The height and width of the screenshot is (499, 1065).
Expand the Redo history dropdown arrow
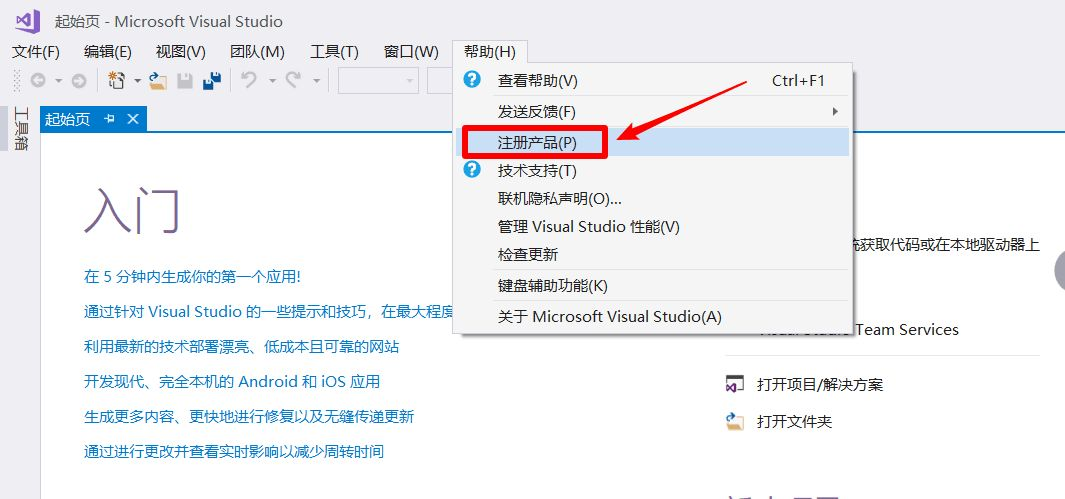(x=316, y=81)
